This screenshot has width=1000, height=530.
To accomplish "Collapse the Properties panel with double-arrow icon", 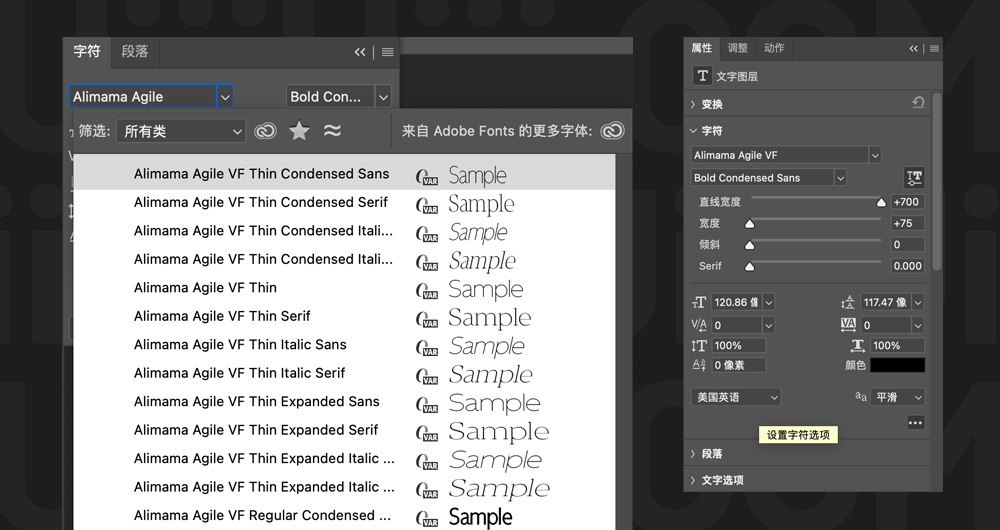I will [913, 48].
